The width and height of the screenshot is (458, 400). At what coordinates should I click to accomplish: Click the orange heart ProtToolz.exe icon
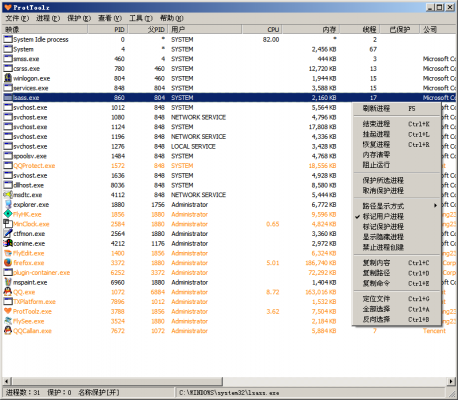[x=8, y=311]
